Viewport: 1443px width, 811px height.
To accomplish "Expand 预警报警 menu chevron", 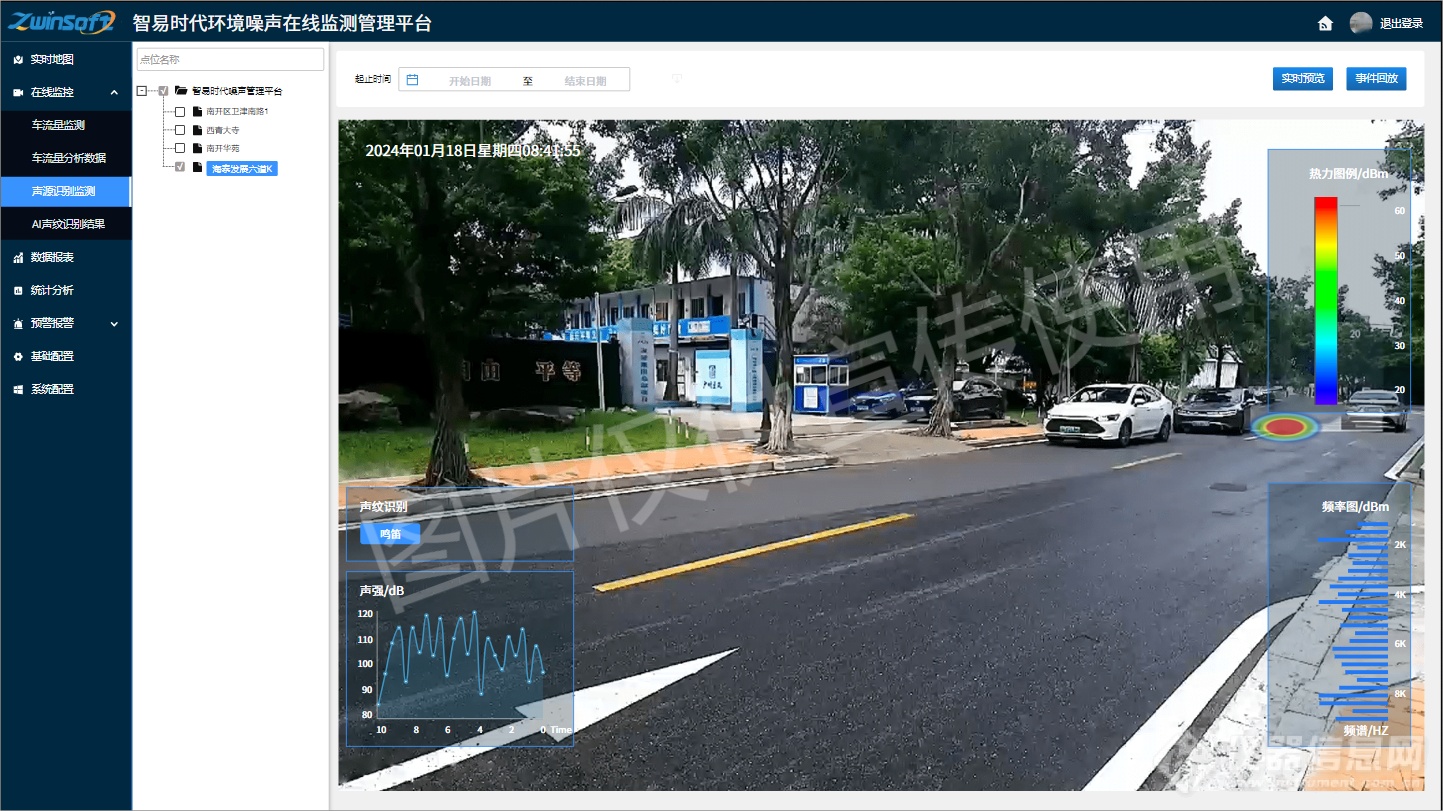I will point(114,324).
